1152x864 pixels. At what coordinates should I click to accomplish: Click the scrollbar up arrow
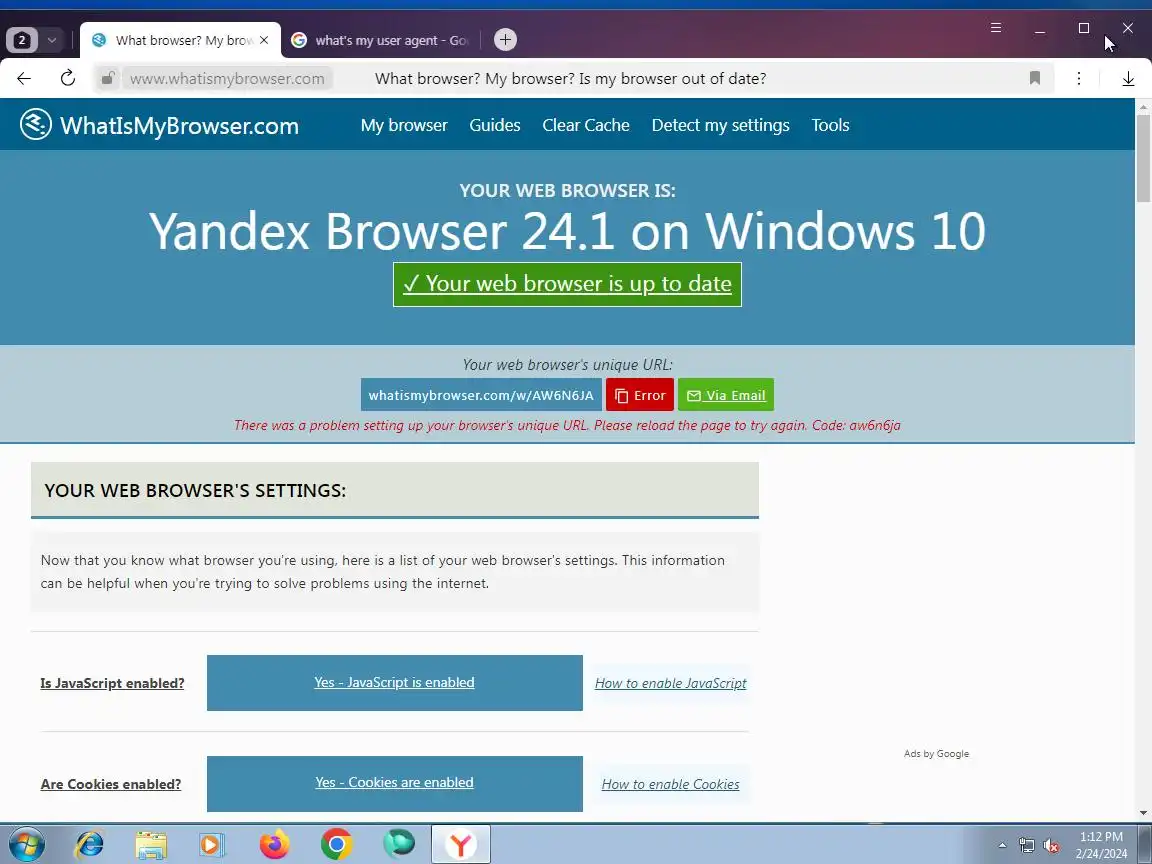pos(1143,107)
